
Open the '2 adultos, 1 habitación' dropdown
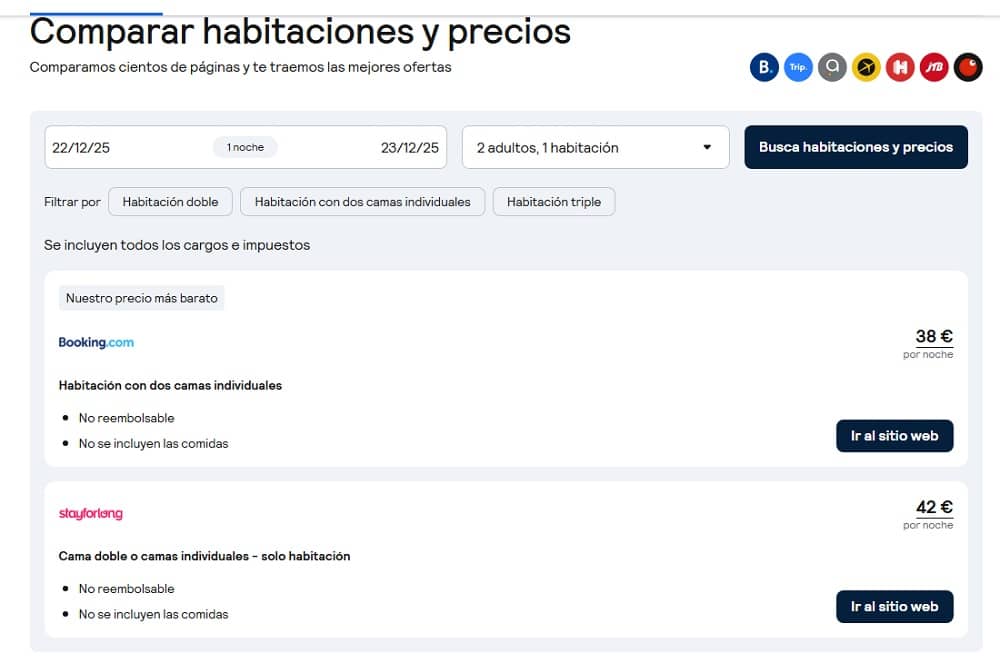(596, 147)
